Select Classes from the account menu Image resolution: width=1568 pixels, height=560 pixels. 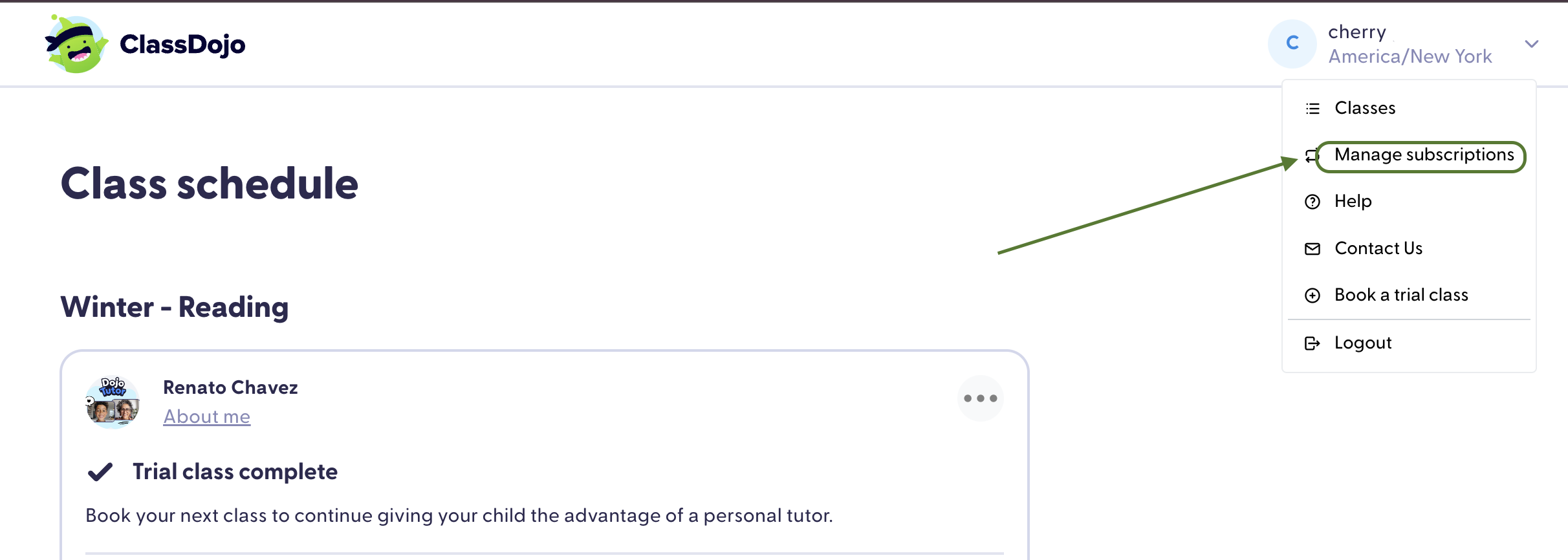[x=1365, y=108]
